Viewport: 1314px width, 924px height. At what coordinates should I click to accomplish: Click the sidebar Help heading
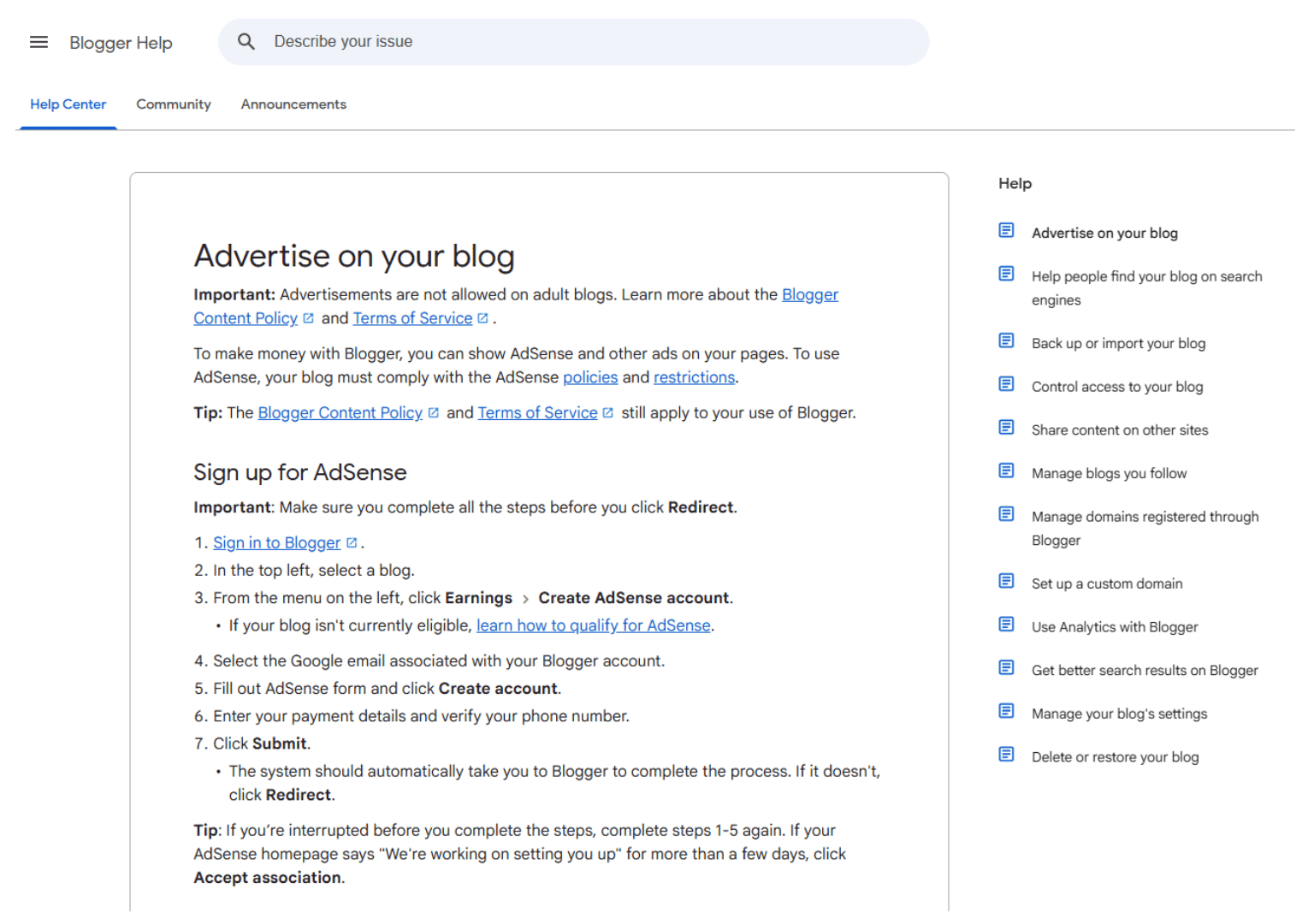coord(1015,183)
